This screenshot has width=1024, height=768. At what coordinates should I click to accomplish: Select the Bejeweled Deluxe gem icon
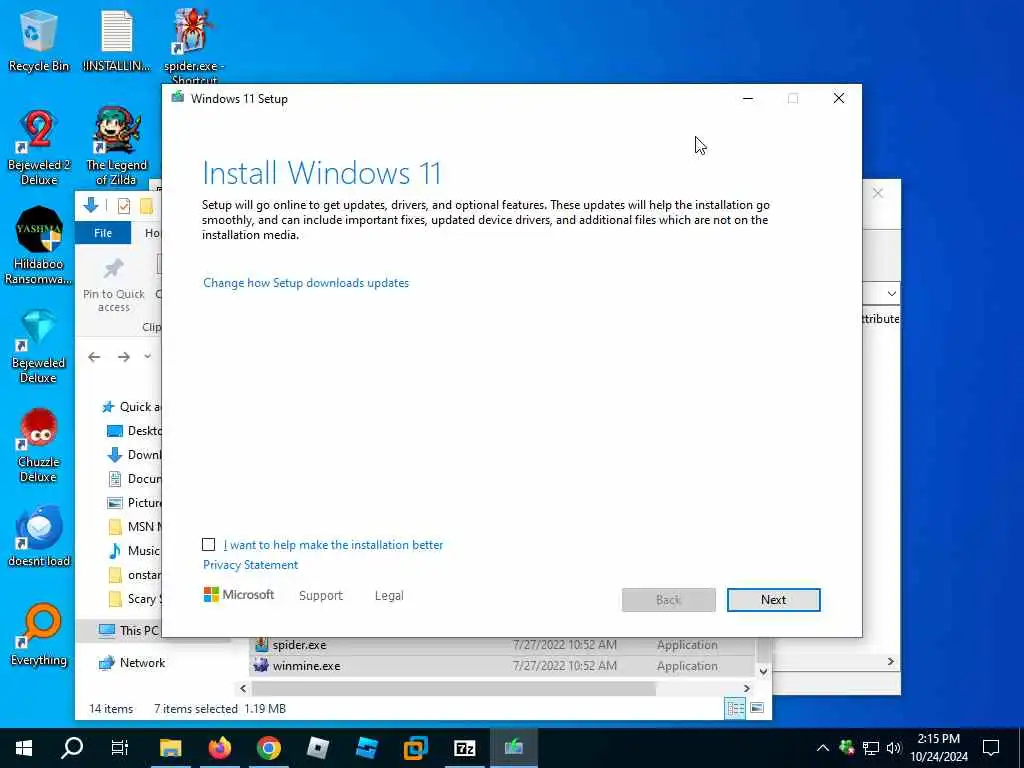tap(38, 347)
